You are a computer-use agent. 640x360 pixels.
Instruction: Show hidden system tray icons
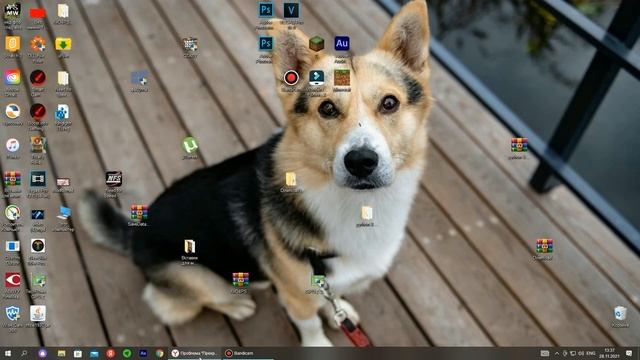click(557, 353)
